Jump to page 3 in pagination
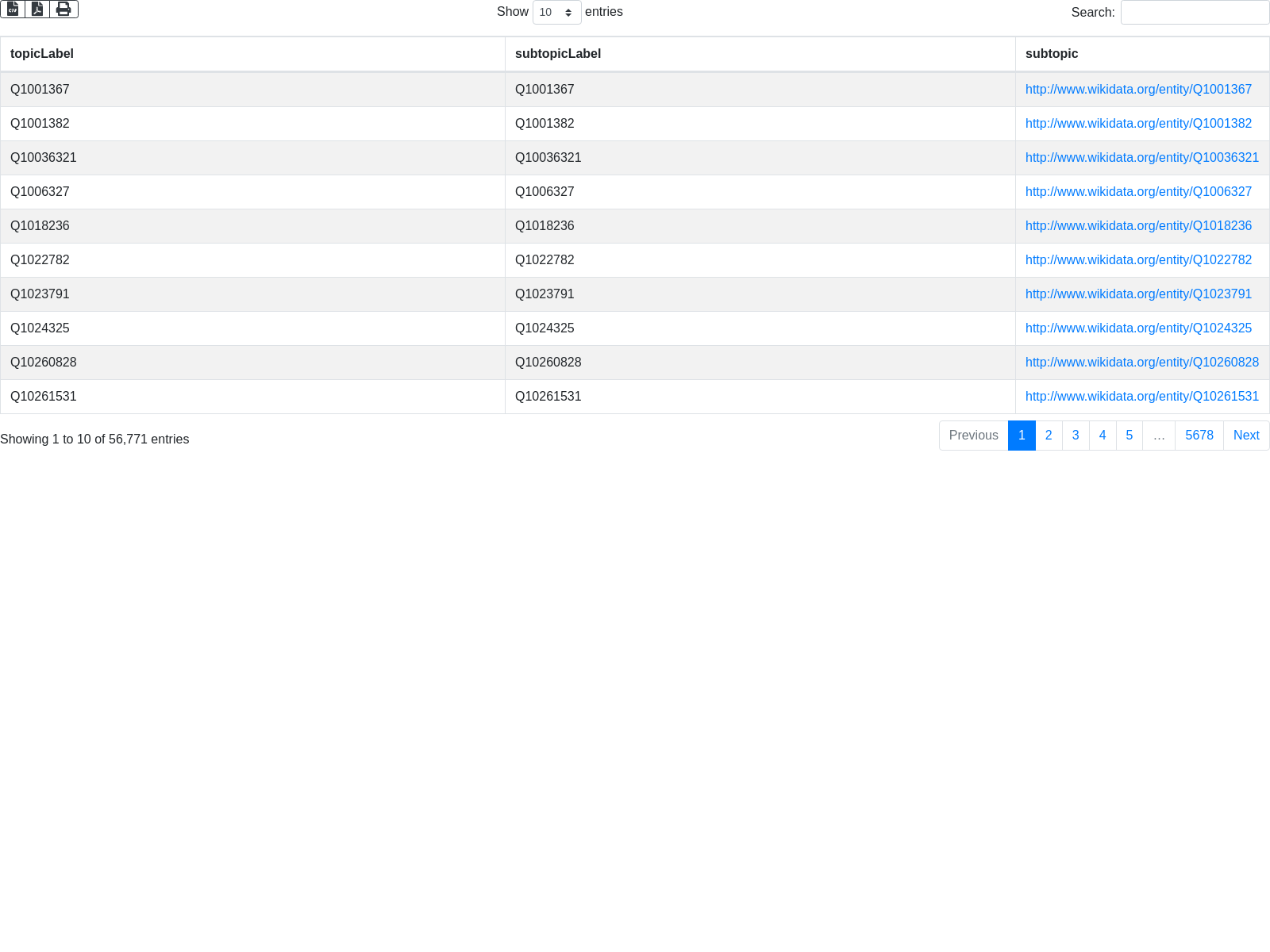This screenshot has height=952, width=1270. 1076,436
